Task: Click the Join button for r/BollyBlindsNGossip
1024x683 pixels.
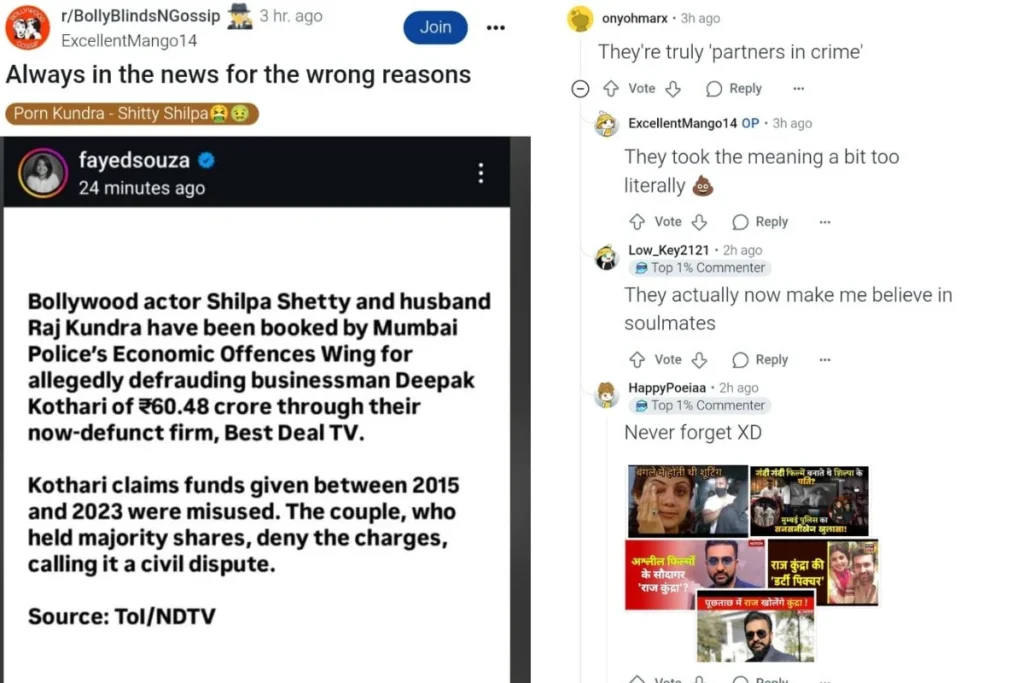Action: pyautogui.click(x=435, y=27)
